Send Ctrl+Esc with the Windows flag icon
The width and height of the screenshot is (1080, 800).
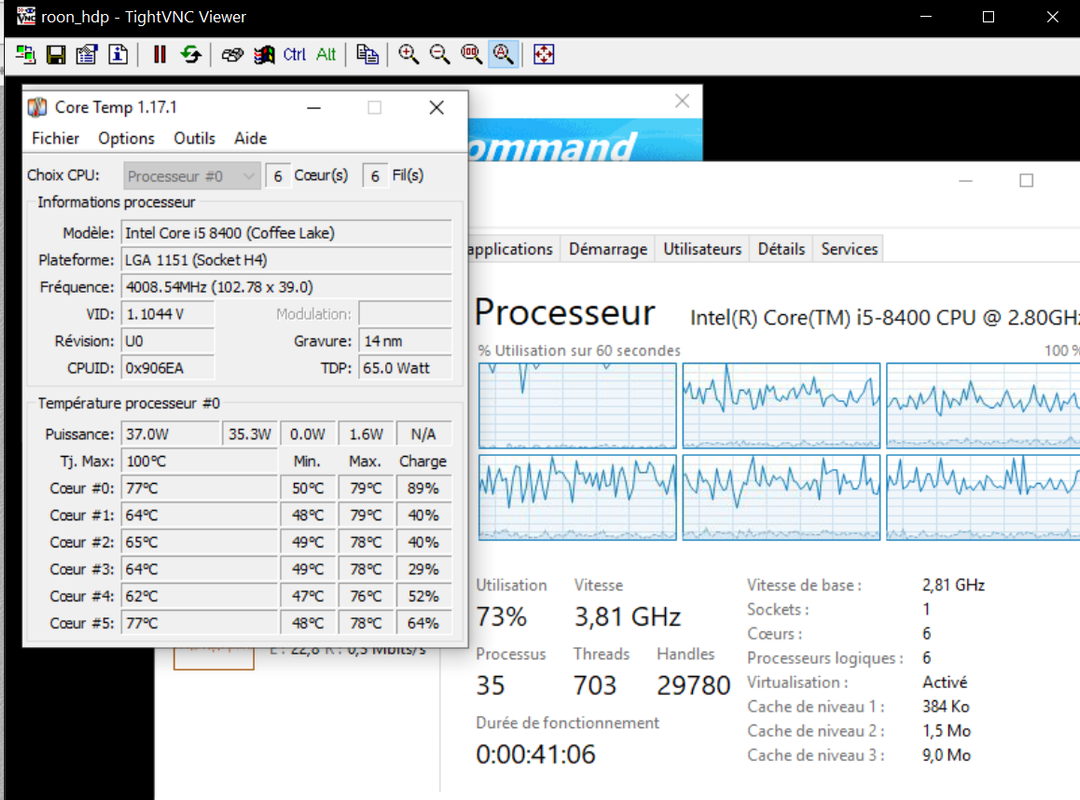point(264,54)
